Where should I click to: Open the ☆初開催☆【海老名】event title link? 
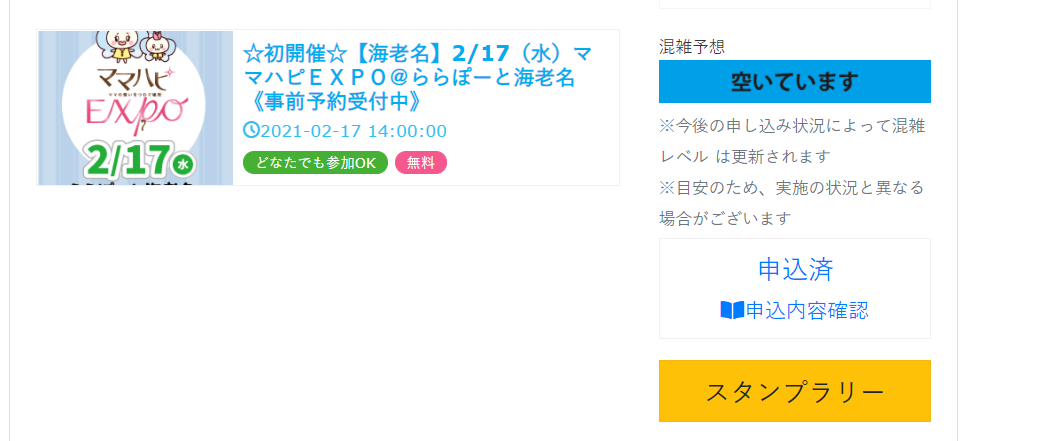point(417,77)
